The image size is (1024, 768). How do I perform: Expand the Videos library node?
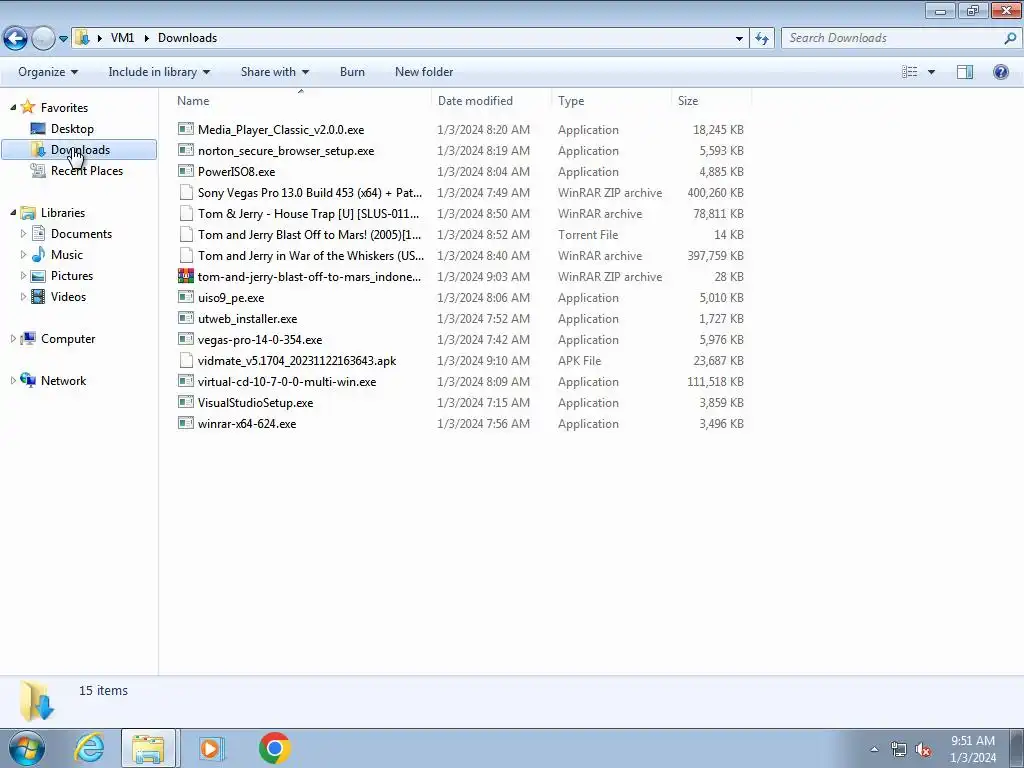pos(24,296)
